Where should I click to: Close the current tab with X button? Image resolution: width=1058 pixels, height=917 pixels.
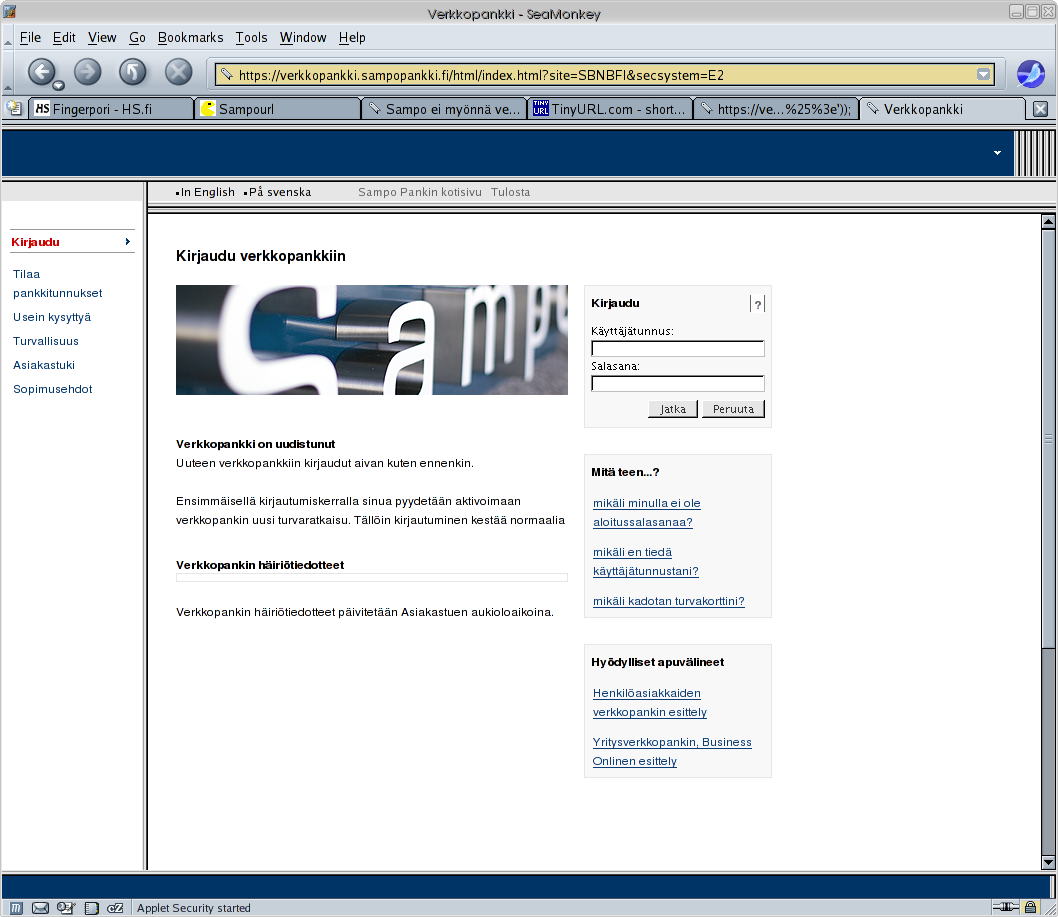(1040, 109)
